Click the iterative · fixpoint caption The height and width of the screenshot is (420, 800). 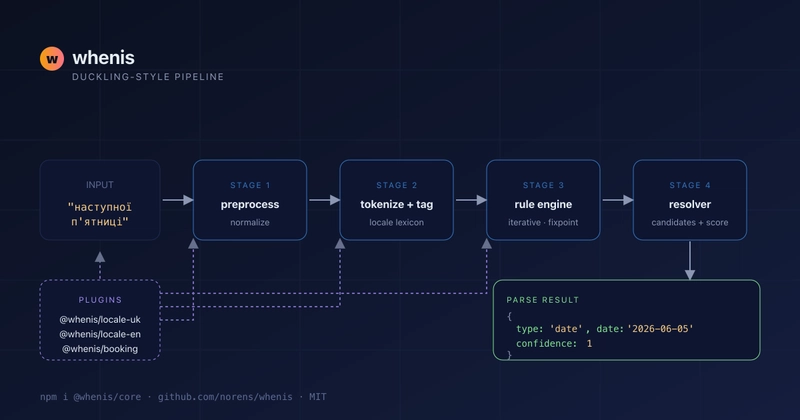pyautogui.click(x=543, y=223)
